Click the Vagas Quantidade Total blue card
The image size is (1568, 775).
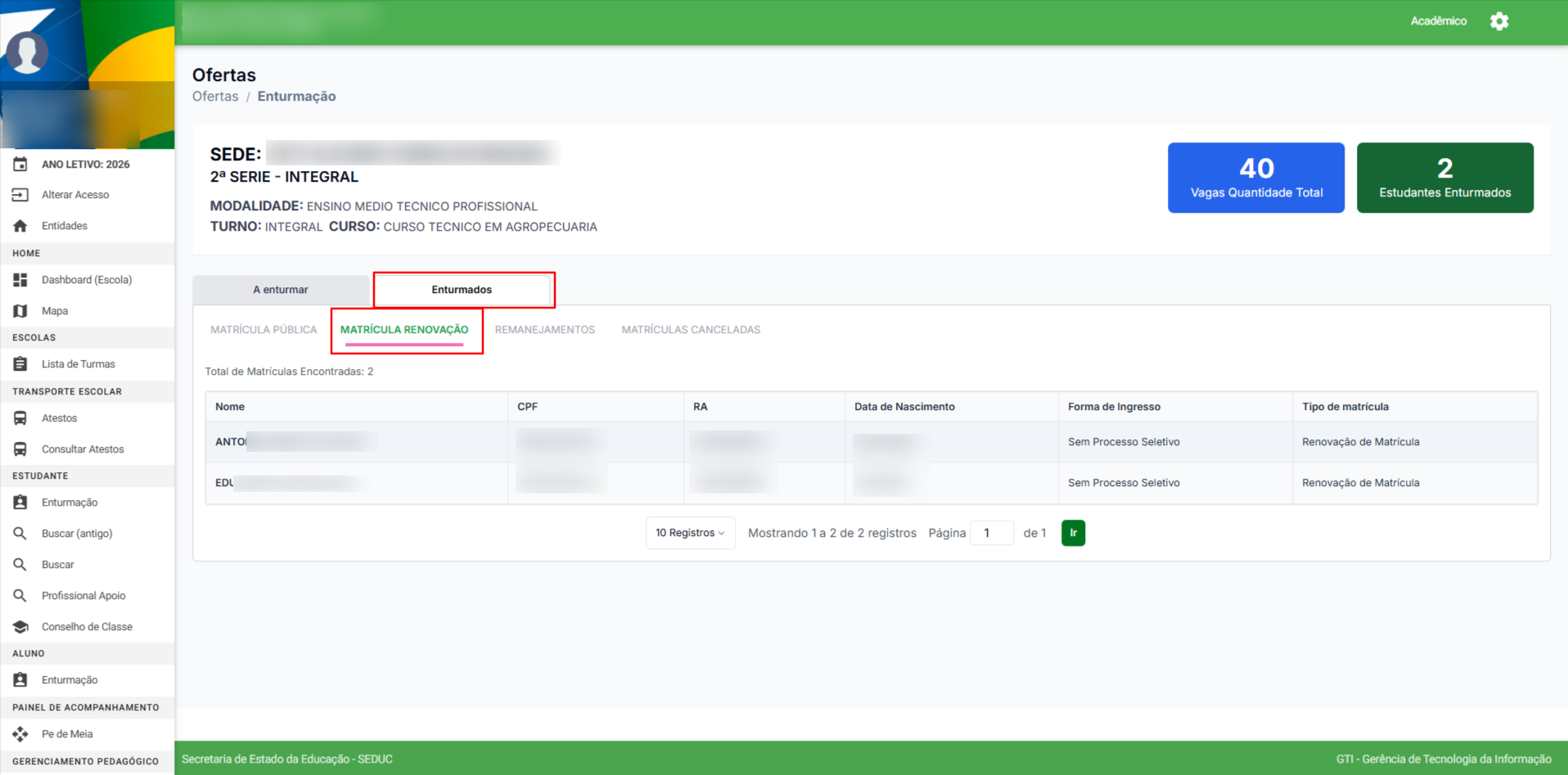(x=1255, y=178)
